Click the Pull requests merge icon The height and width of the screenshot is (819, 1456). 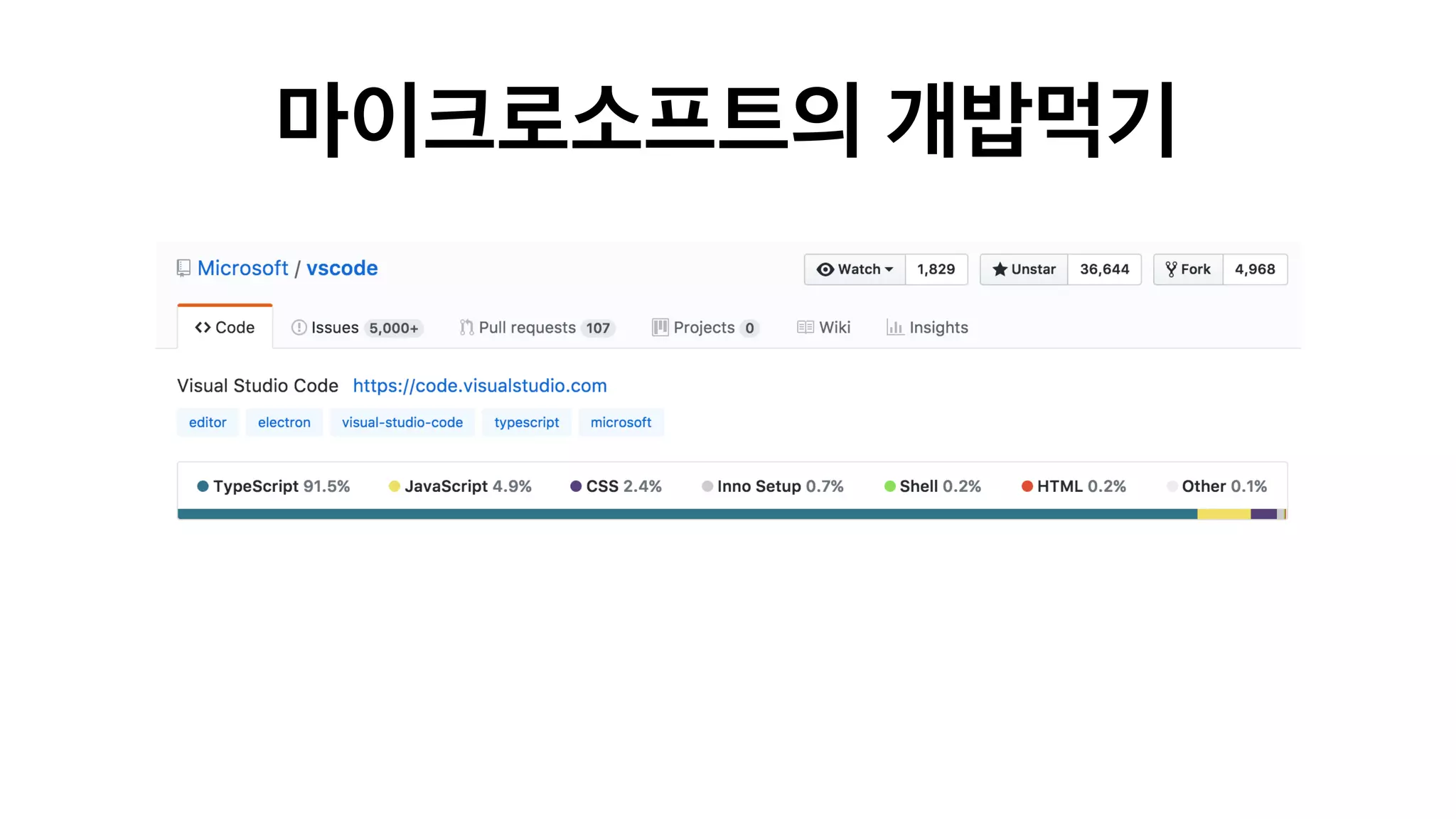coord(466,328)
